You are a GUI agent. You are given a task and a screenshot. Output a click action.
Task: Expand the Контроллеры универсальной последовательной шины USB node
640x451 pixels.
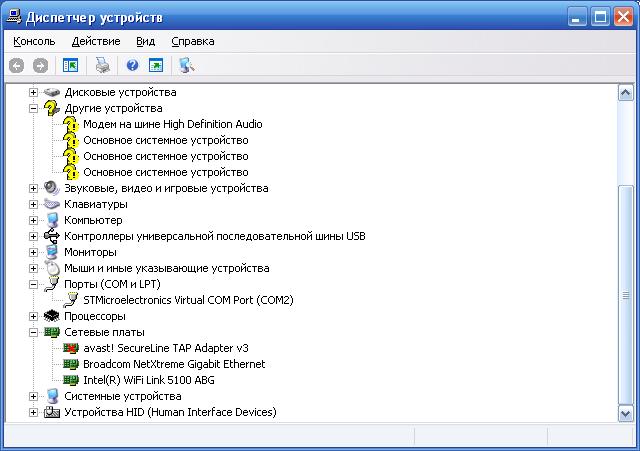(33, 236)
